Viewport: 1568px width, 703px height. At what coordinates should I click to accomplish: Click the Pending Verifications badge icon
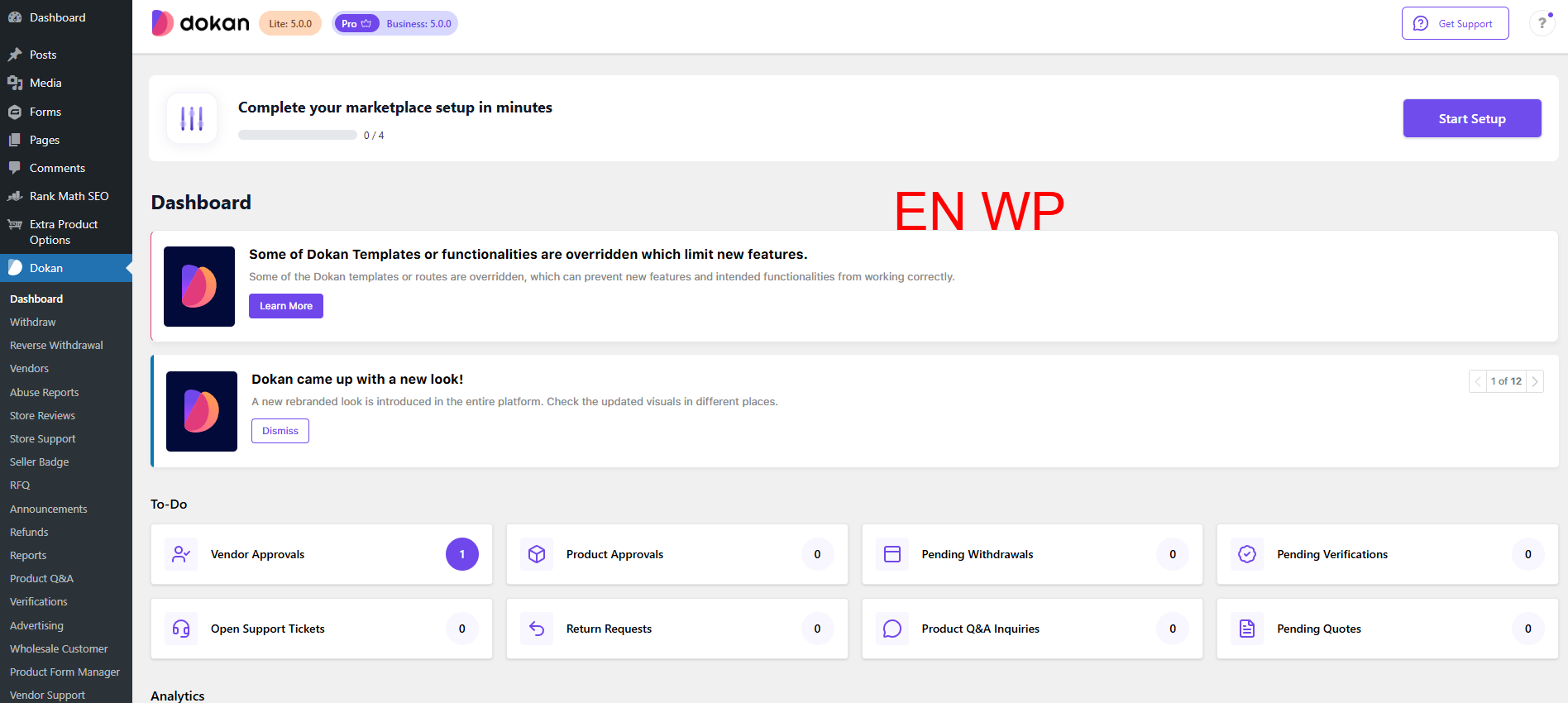pos(1247,554)
